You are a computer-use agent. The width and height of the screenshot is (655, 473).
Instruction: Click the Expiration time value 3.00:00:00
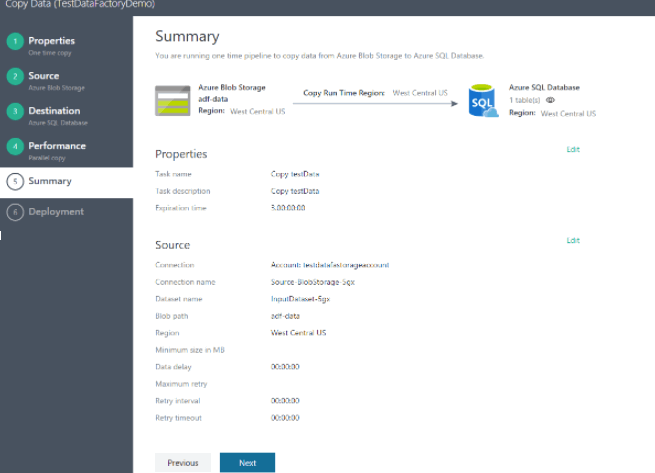288,208
